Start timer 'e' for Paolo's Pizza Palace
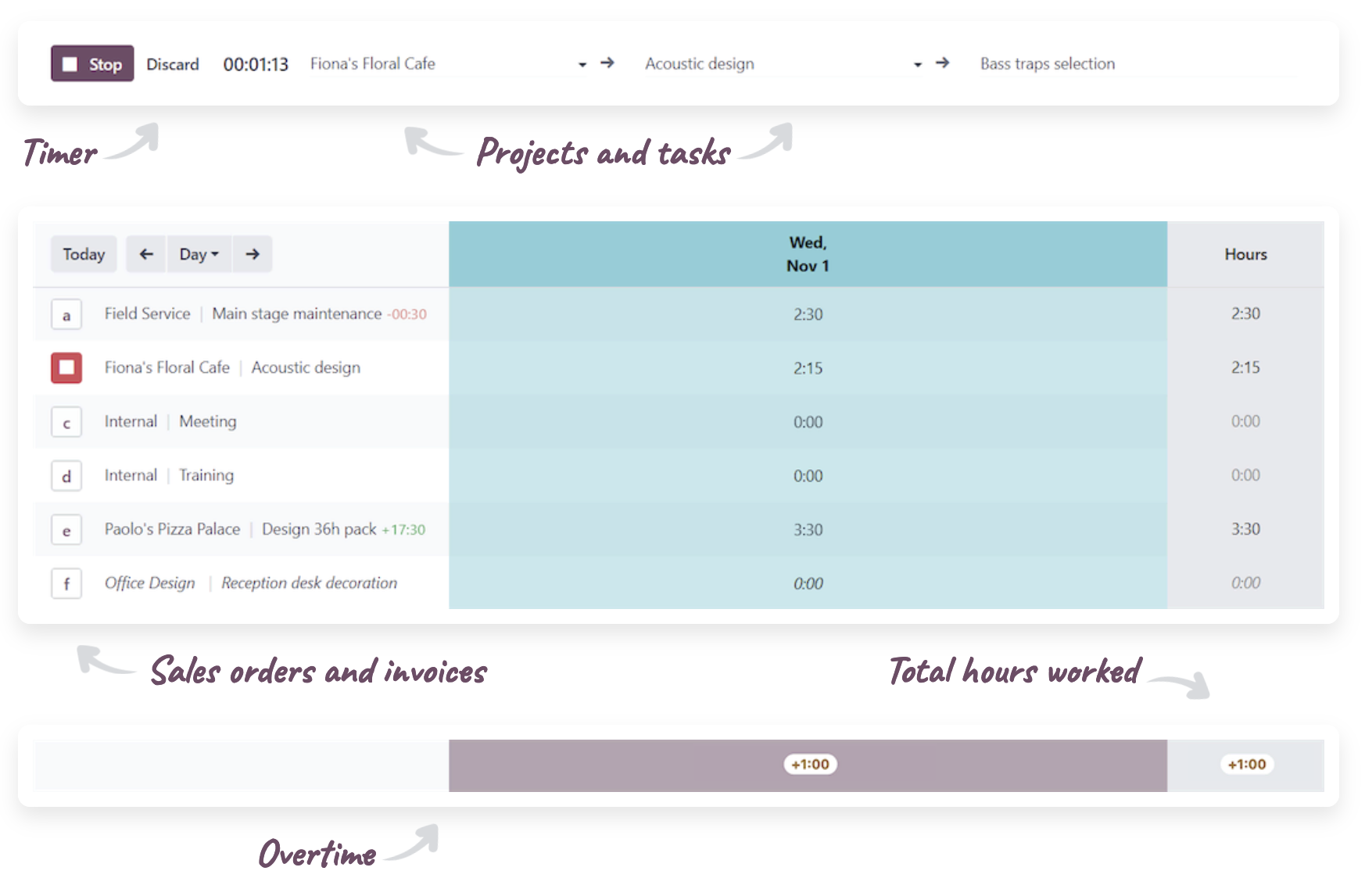This screenshot has width=1365, height=896. [x=66, y=530]
